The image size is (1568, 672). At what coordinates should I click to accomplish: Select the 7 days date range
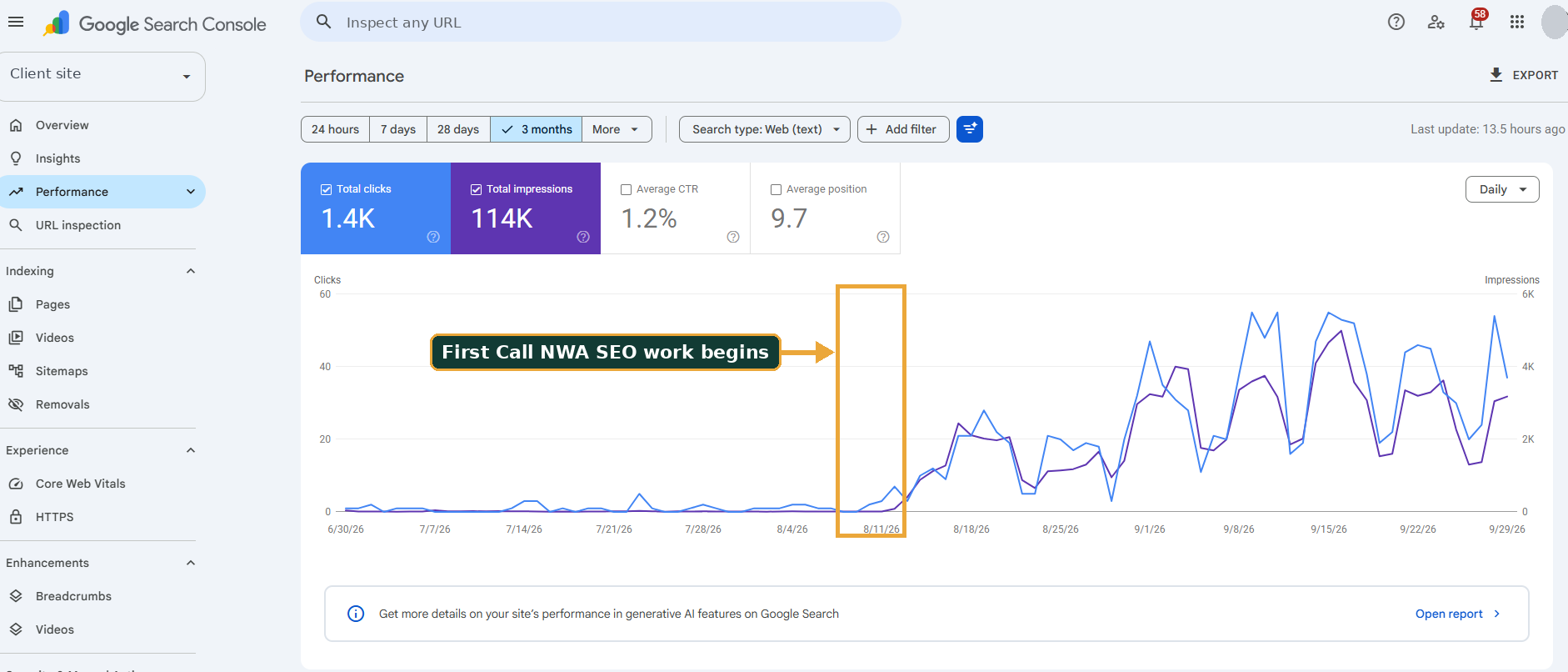398,129
